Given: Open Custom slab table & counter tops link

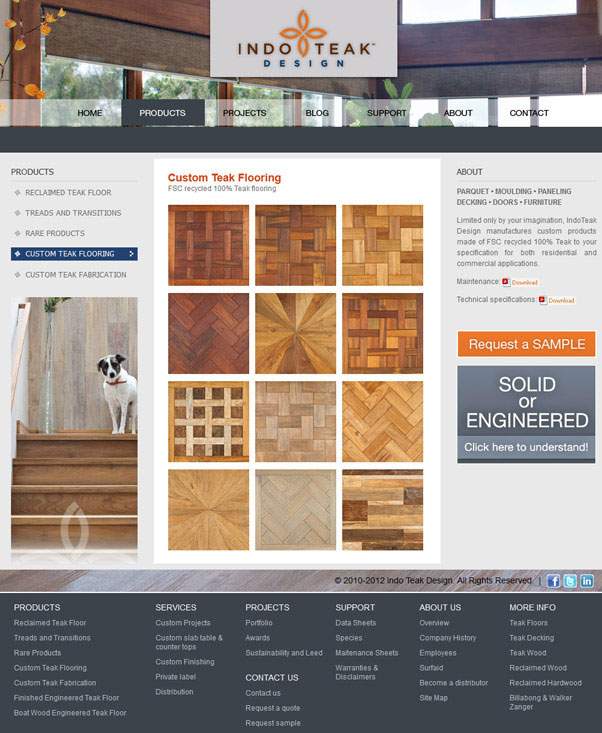Looking at the screenshot, I should pos(189,642).
